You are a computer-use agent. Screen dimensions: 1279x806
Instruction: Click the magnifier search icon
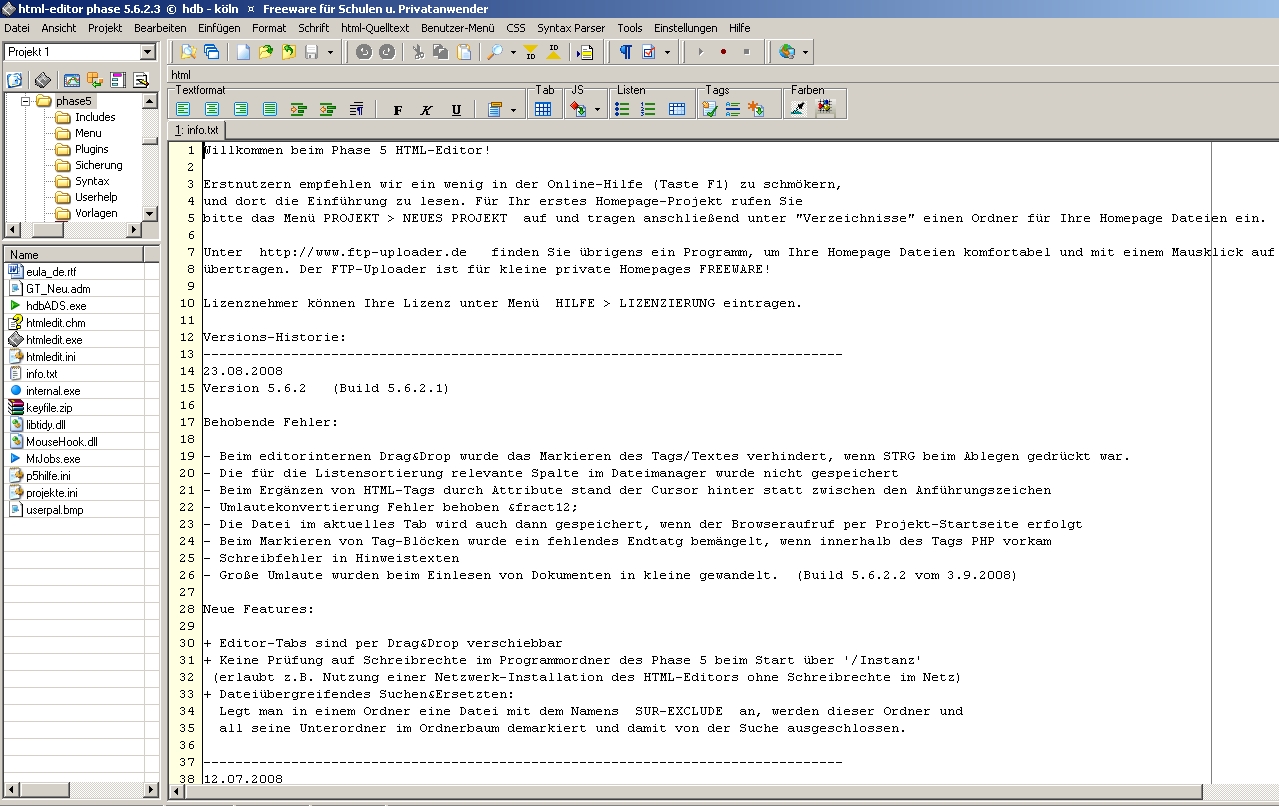(495, 52)
